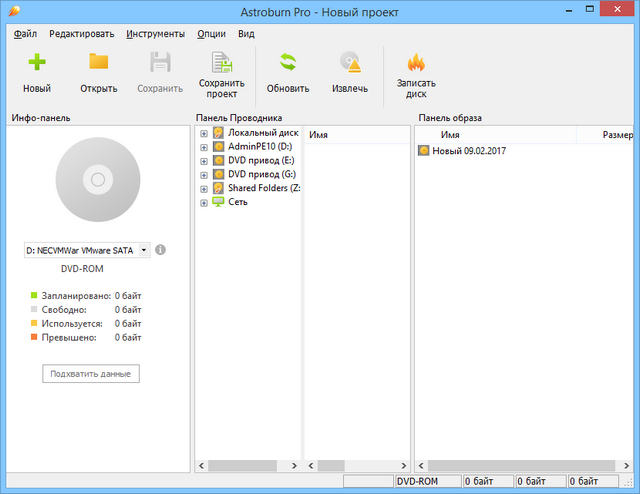Select Shared Folders drive in explorer tree
The image size is (640, 494).
click(x=263, y=188)
